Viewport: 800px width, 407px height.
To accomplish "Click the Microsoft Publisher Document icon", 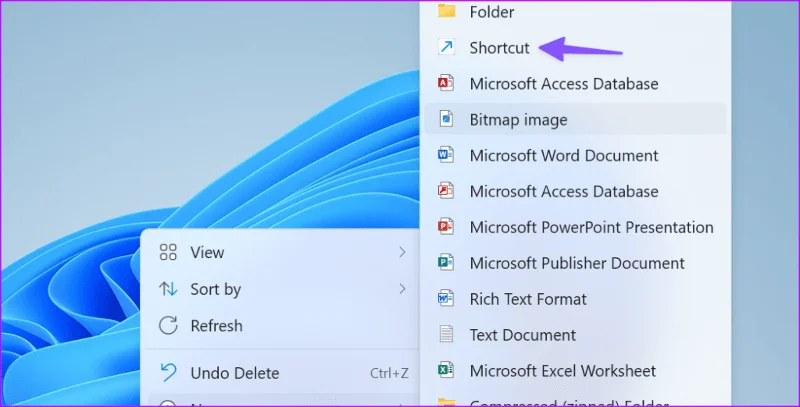I will pyautogui.click(x=446, y=263).
